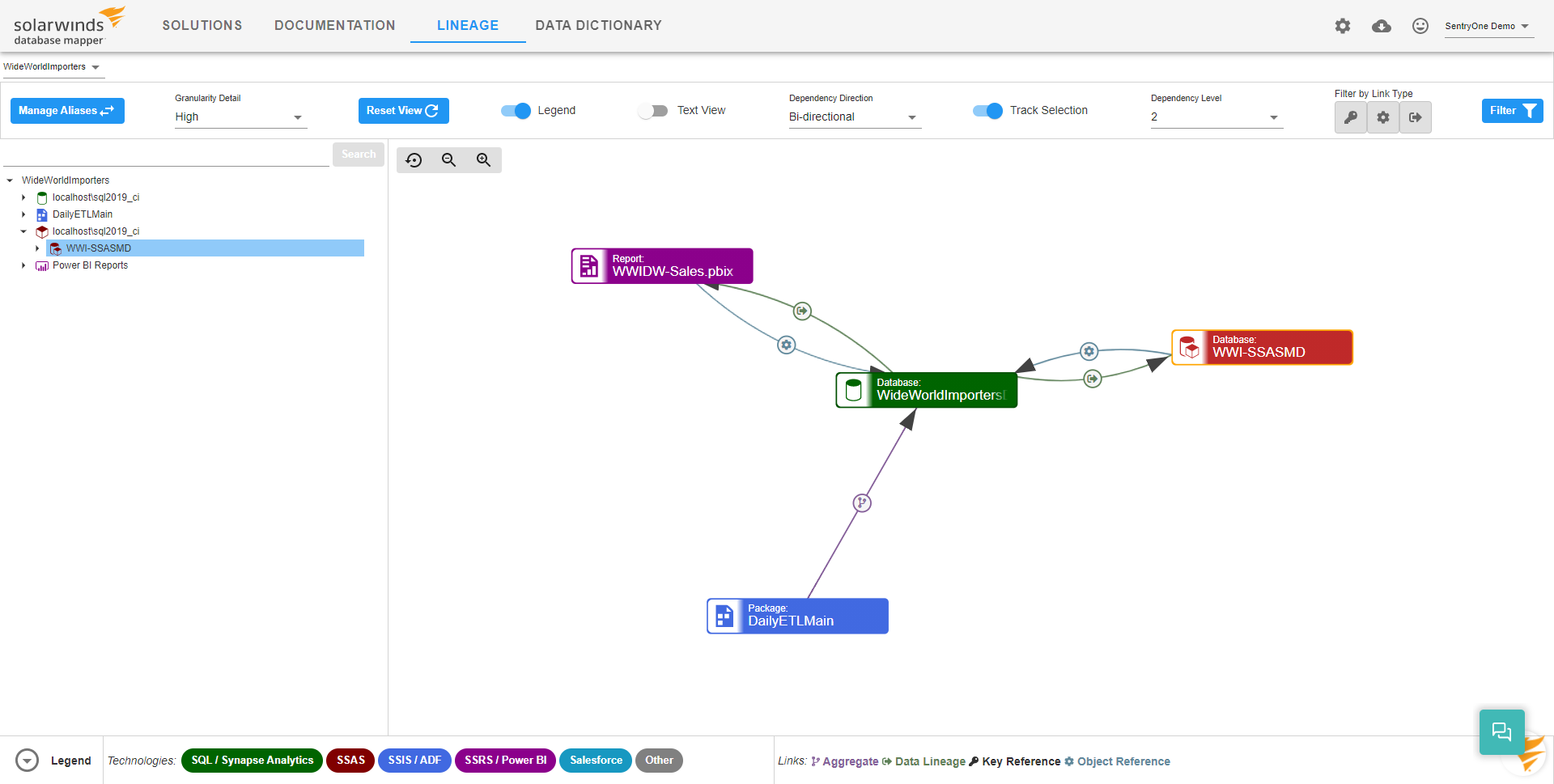This screenshot has height=784, width=1554.
Task: Zoom out of the lineage diagram
Action: click(x=449, y=160)
